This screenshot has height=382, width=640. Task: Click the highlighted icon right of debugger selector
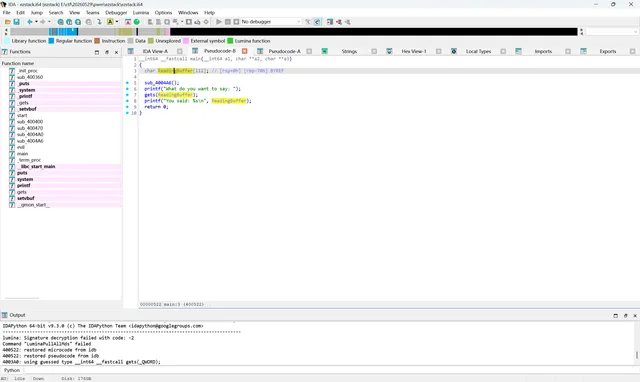tap(317, 22)
